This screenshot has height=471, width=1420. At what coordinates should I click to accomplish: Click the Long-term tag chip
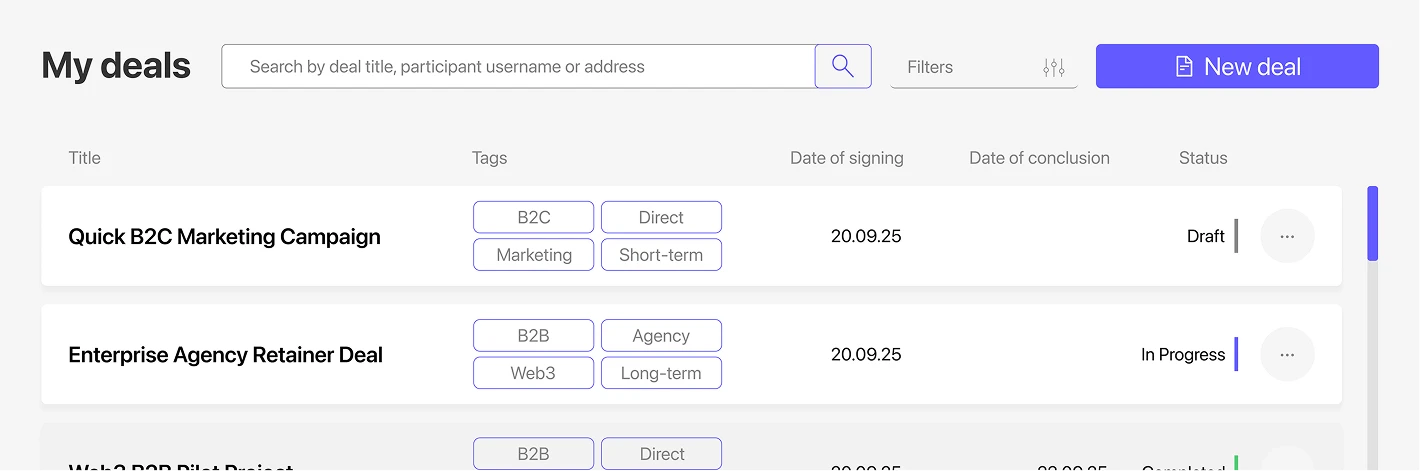(661, 373)
